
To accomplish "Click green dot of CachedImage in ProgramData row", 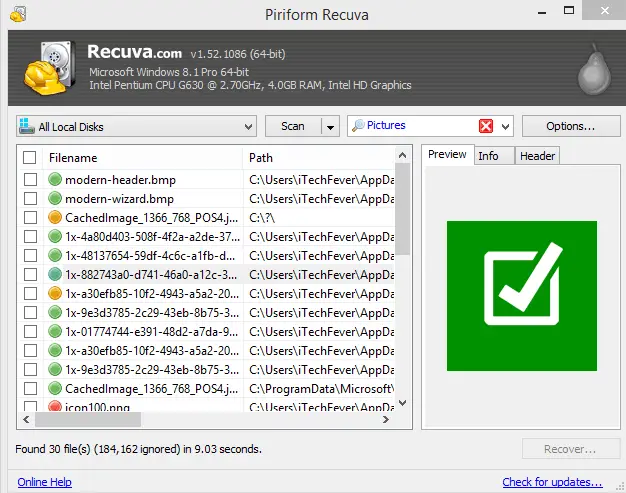I will pyautogui.click(x=55, y=388).
